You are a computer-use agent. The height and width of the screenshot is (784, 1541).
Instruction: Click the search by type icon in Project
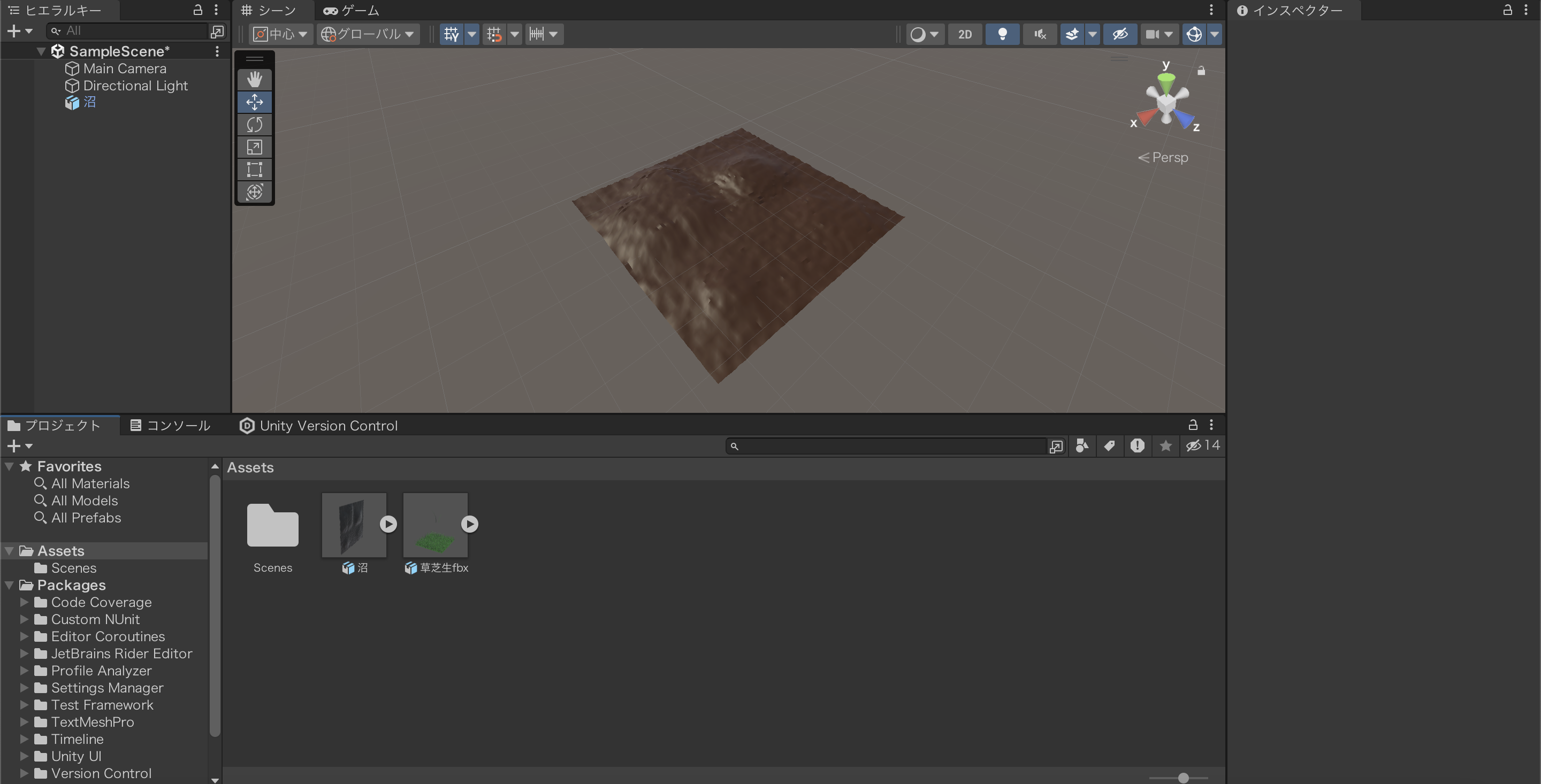click(1081, 445)
